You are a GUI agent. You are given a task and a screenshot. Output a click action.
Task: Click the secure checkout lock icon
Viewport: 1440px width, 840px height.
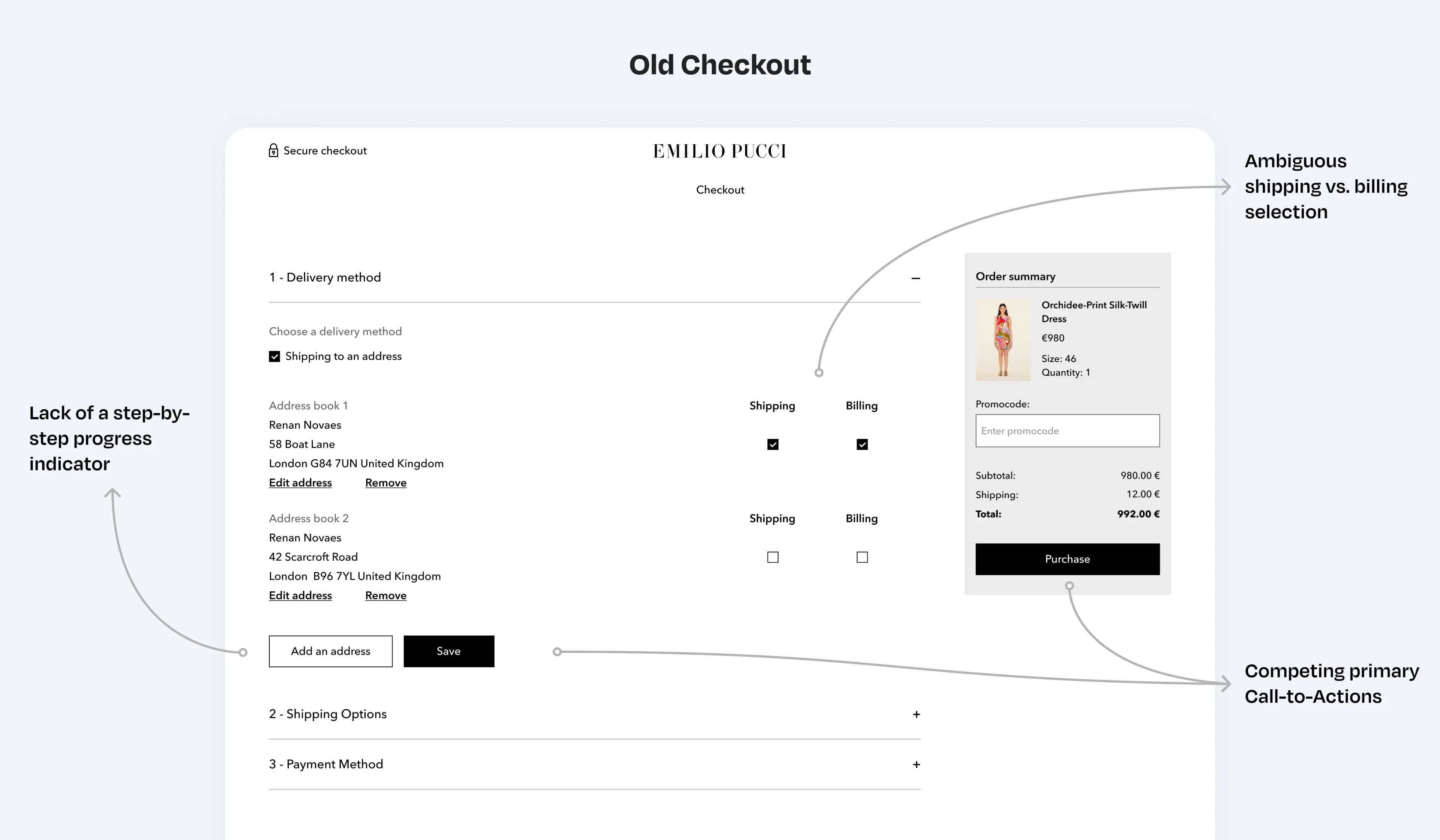coord(274,150)
